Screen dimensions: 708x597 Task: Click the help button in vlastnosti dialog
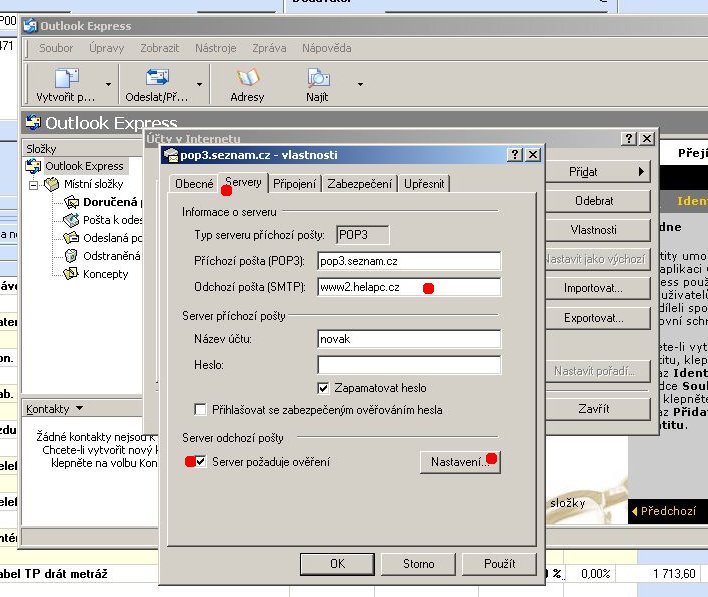click(515, 155)
